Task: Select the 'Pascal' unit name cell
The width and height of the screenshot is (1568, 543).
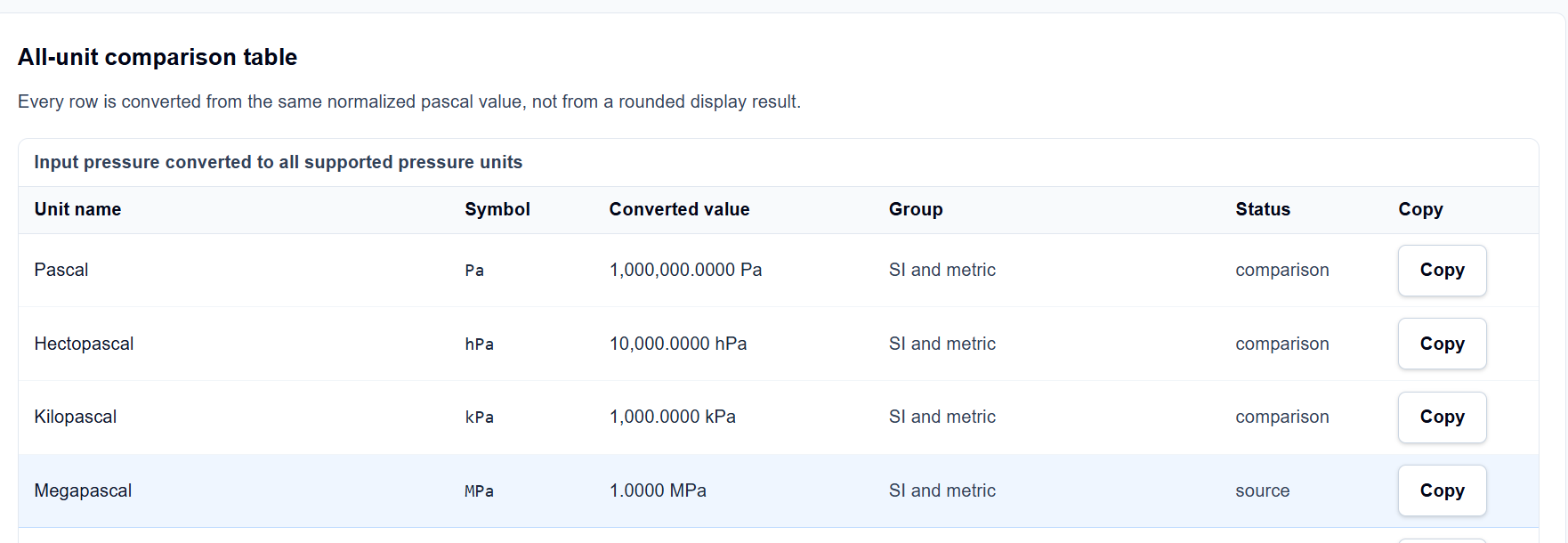Action: pyautogui.click(x=61, y=270)
